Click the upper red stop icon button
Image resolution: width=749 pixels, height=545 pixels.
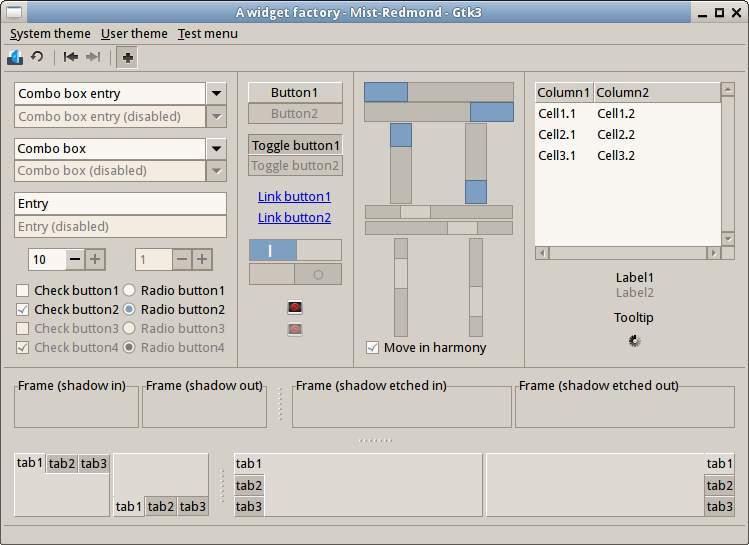click(x=295, y=307)
